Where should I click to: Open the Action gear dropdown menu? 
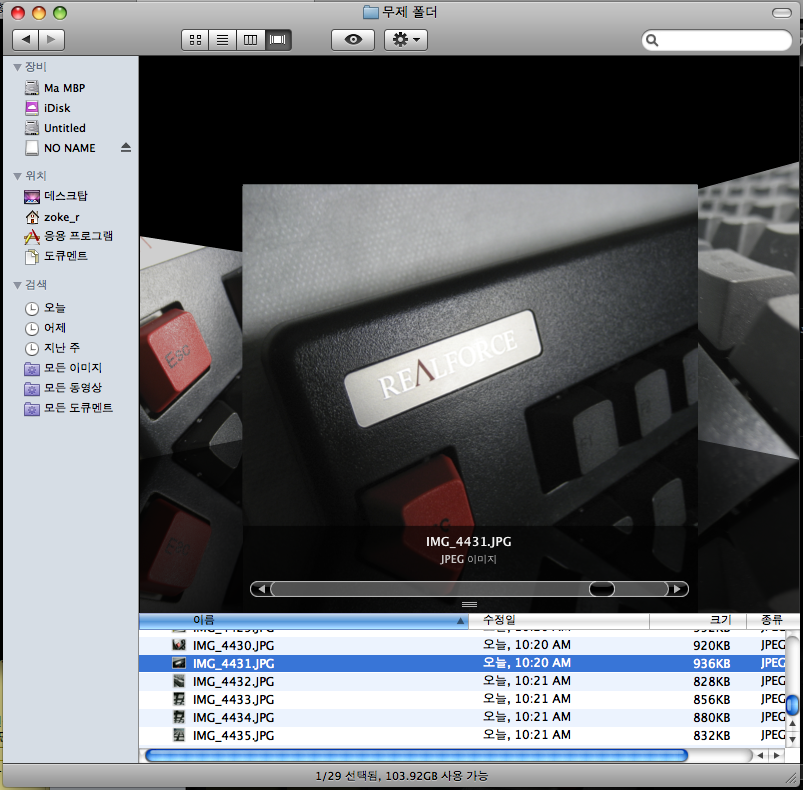(406, 40)
